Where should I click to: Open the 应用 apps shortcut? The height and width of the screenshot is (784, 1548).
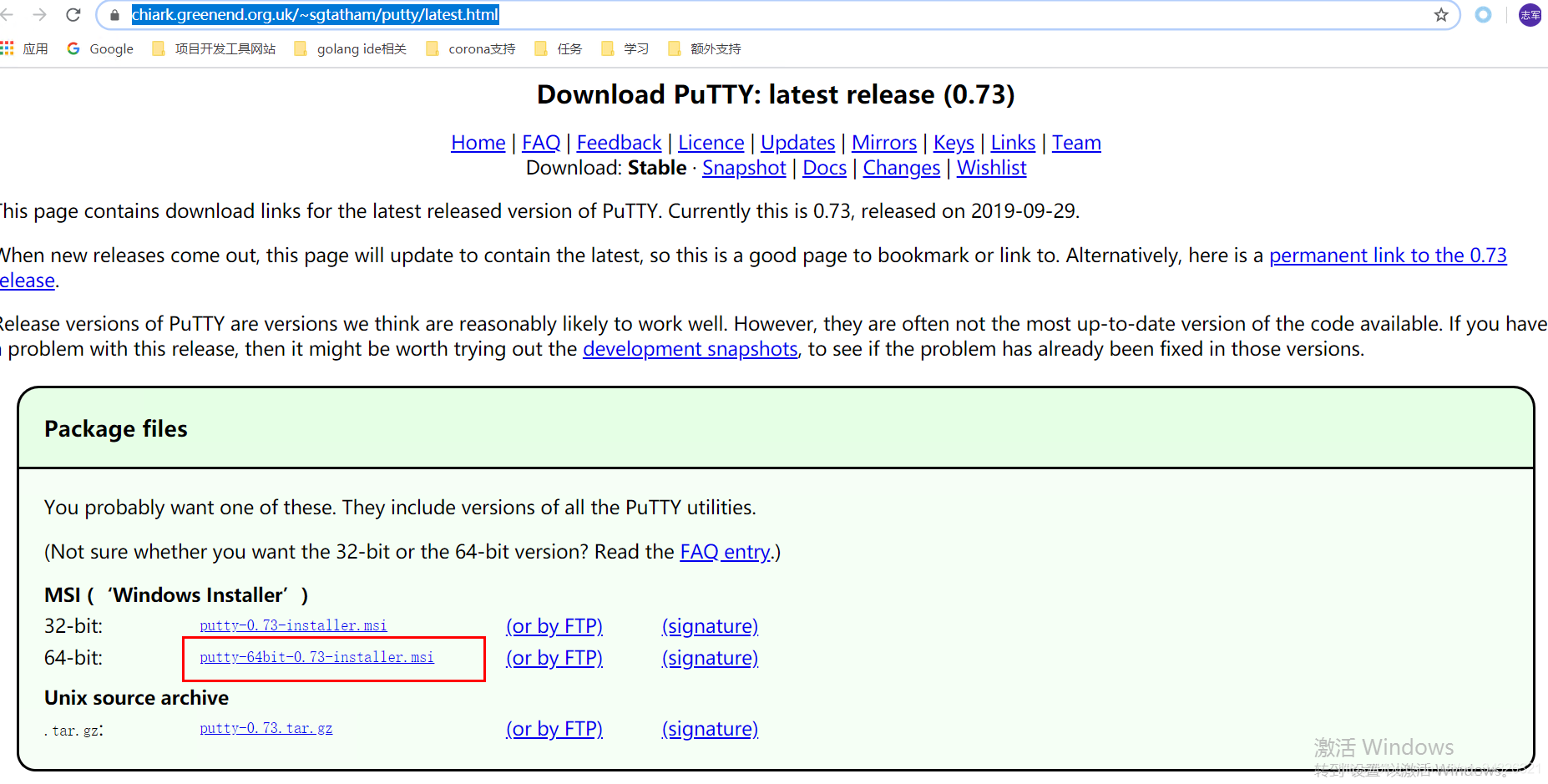coord(24,48)
